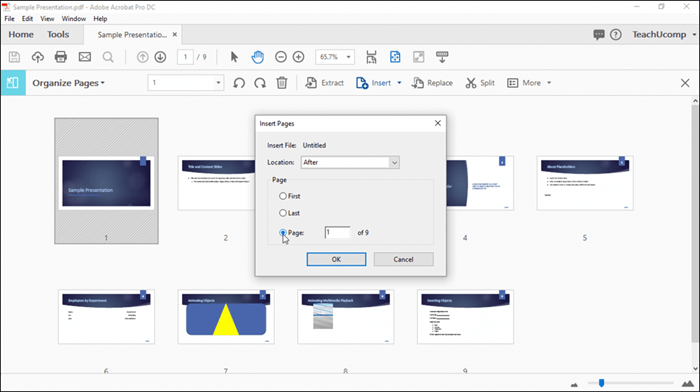700x392 pixels.
Task: Switch to the Tools tab
Action: (58, 34)
